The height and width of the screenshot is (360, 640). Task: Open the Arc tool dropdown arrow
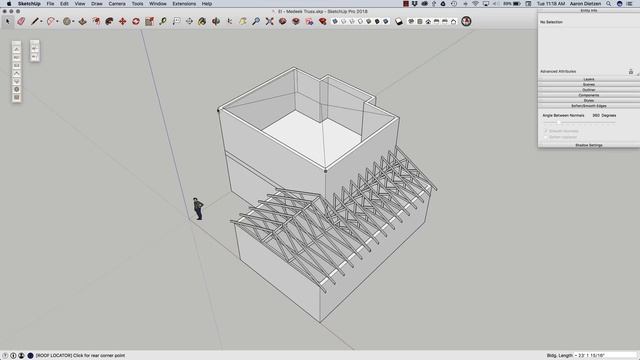(57, 22)
